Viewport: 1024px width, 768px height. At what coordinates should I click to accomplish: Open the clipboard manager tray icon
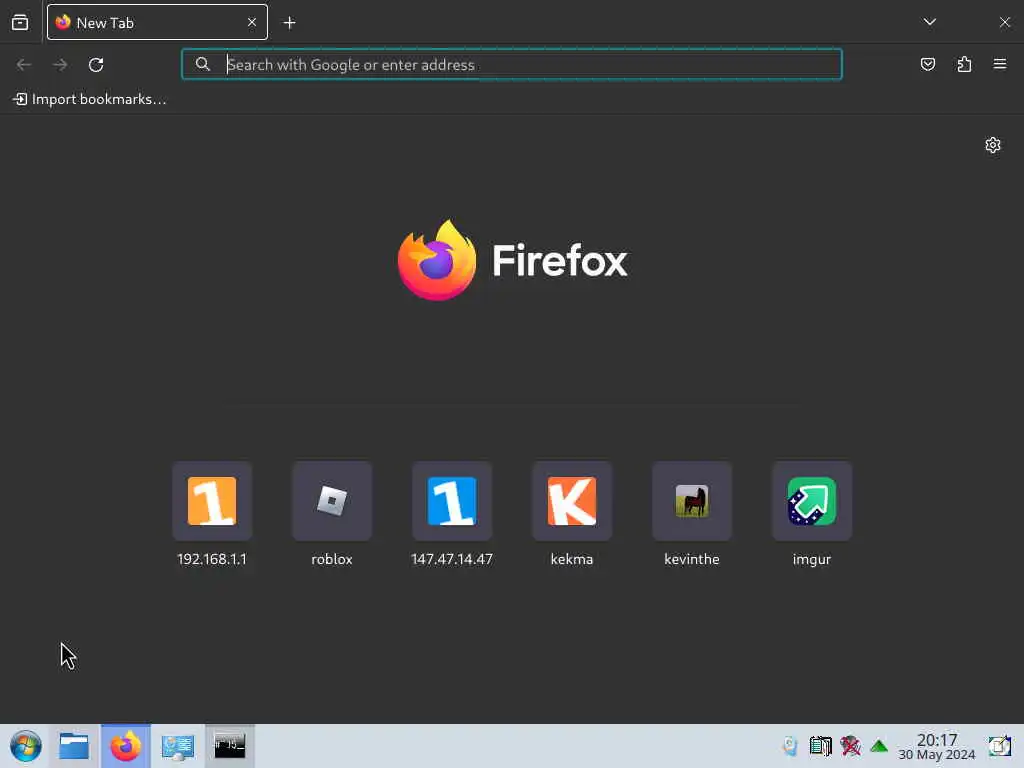[820, 746]
